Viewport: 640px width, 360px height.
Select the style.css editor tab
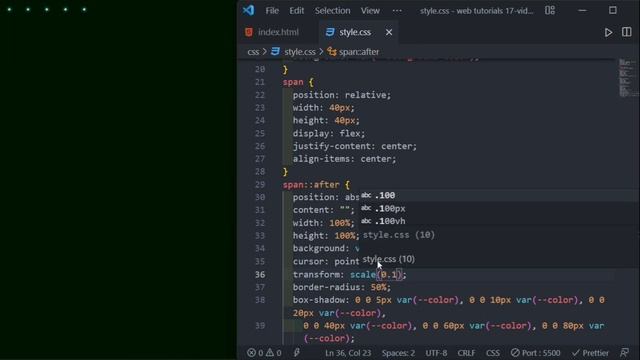tap(355, 32)
